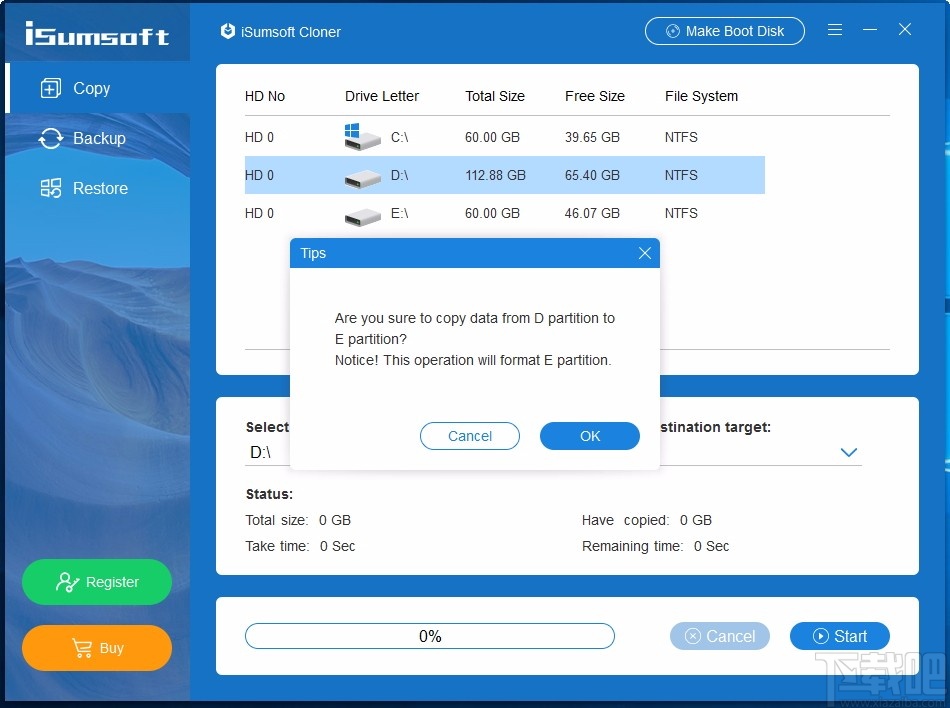950x708 pixels.
Task: Expand the destination target dropdown
Action: 848,452
